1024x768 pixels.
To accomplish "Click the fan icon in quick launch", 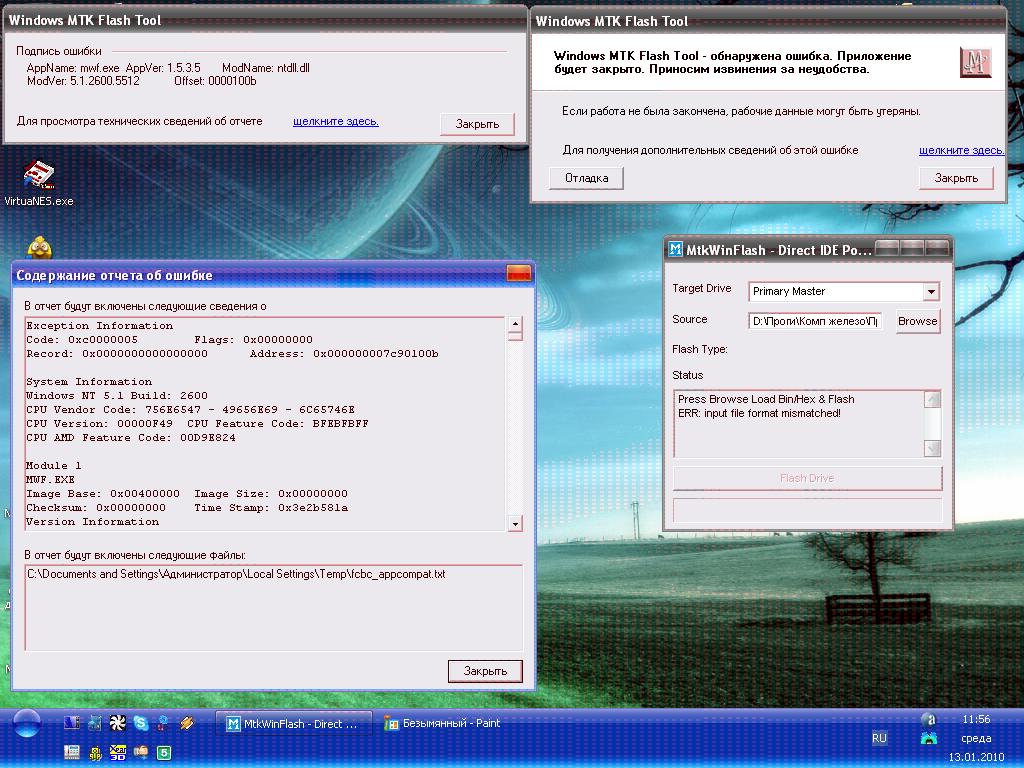I will [118, 722].
